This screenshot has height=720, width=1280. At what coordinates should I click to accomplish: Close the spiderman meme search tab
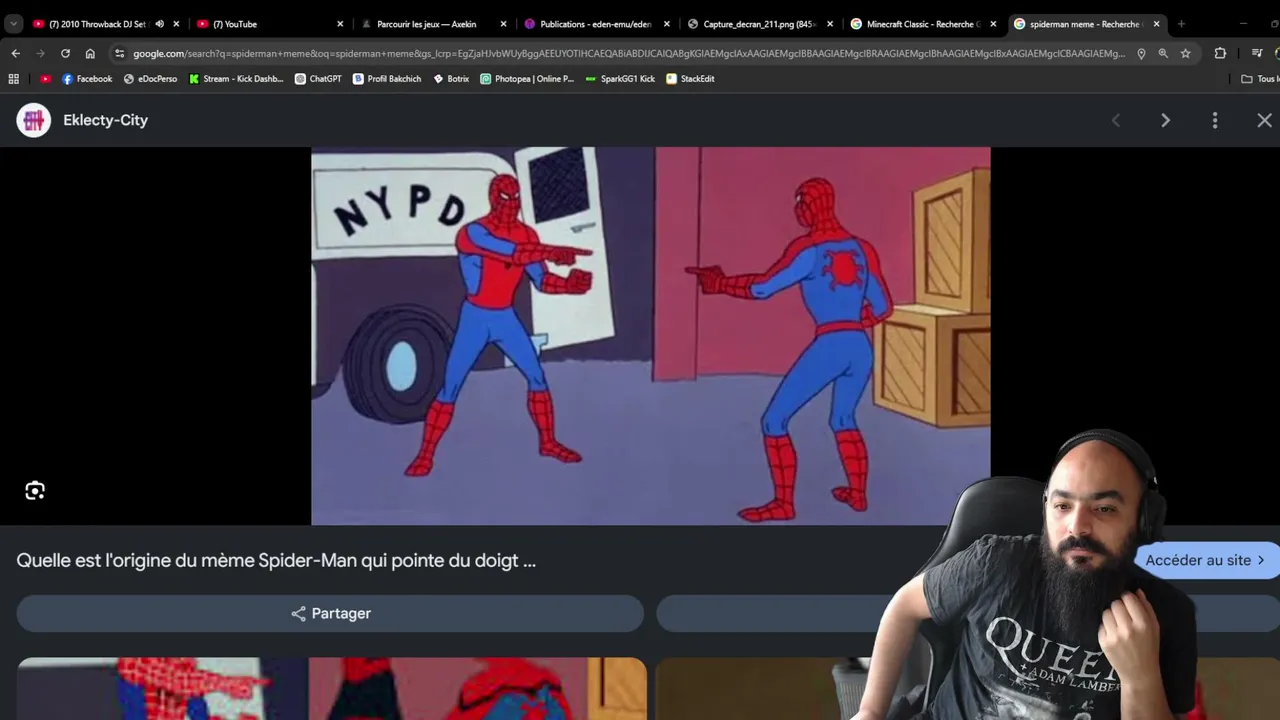pyautogui.click(x=1156, y=24)
